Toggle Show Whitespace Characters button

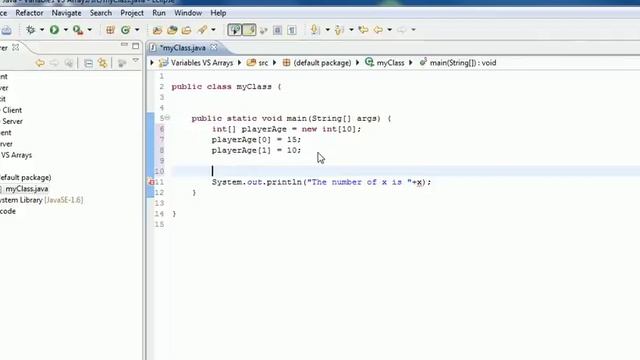click(292, 30)
